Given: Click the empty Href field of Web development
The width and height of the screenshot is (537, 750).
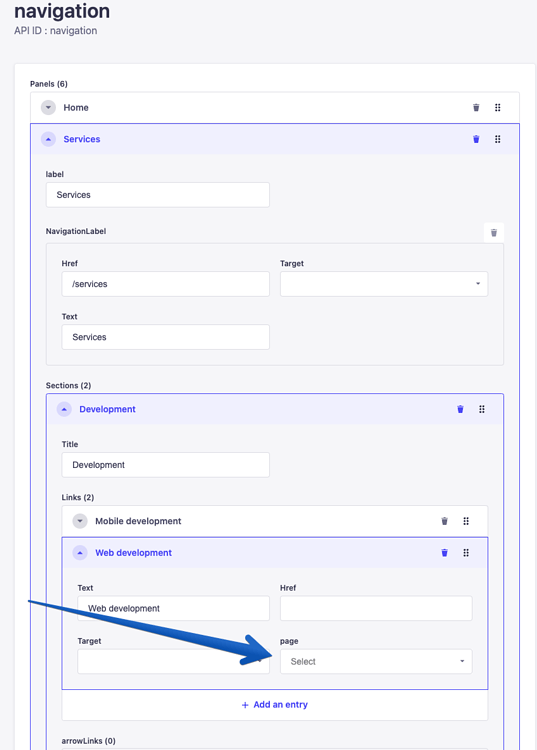Looking at the screenshot, I should click(x=376, y=608).
